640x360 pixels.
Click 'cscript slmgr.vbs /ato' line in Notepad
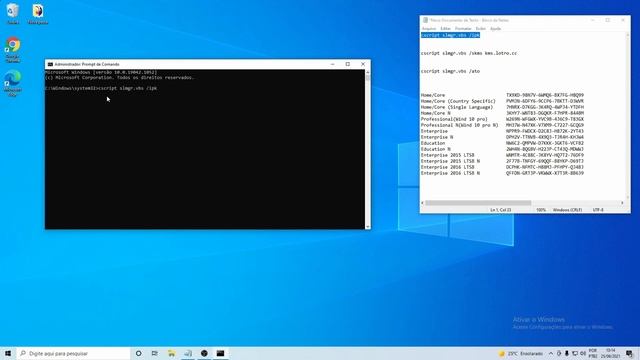tap(450, 71)
